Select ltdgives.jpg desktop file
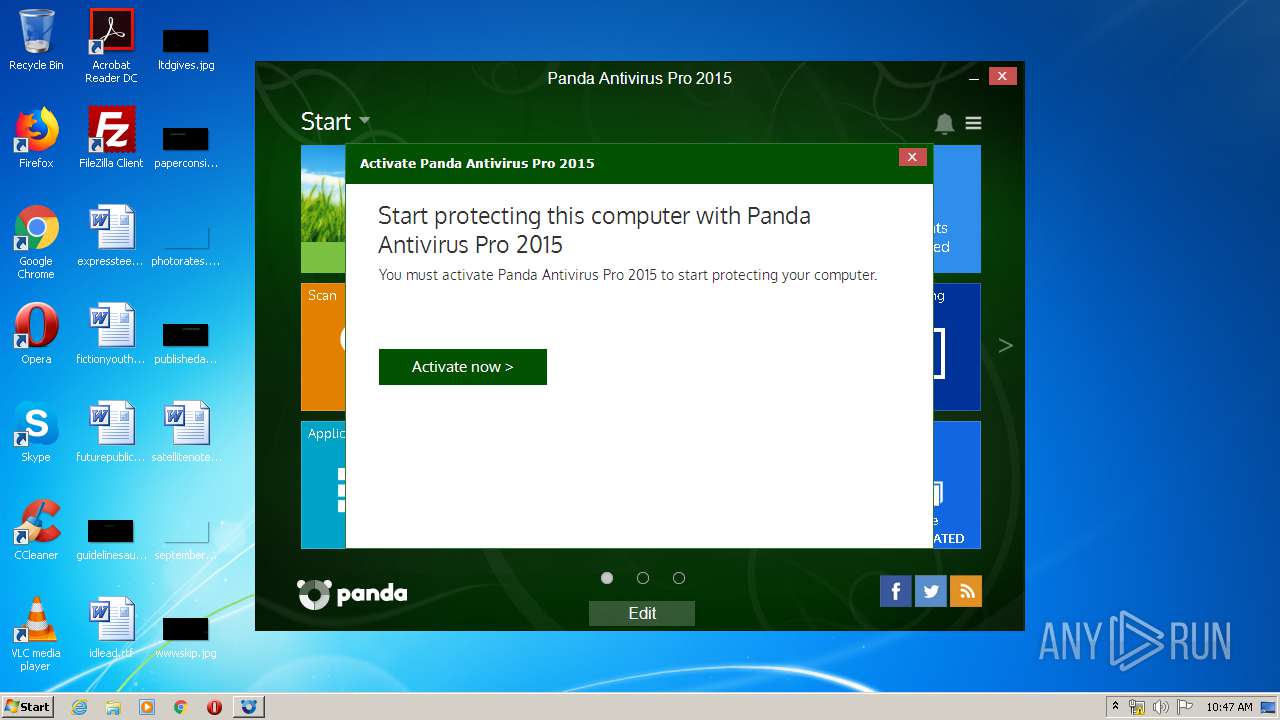 coord(186,48)
